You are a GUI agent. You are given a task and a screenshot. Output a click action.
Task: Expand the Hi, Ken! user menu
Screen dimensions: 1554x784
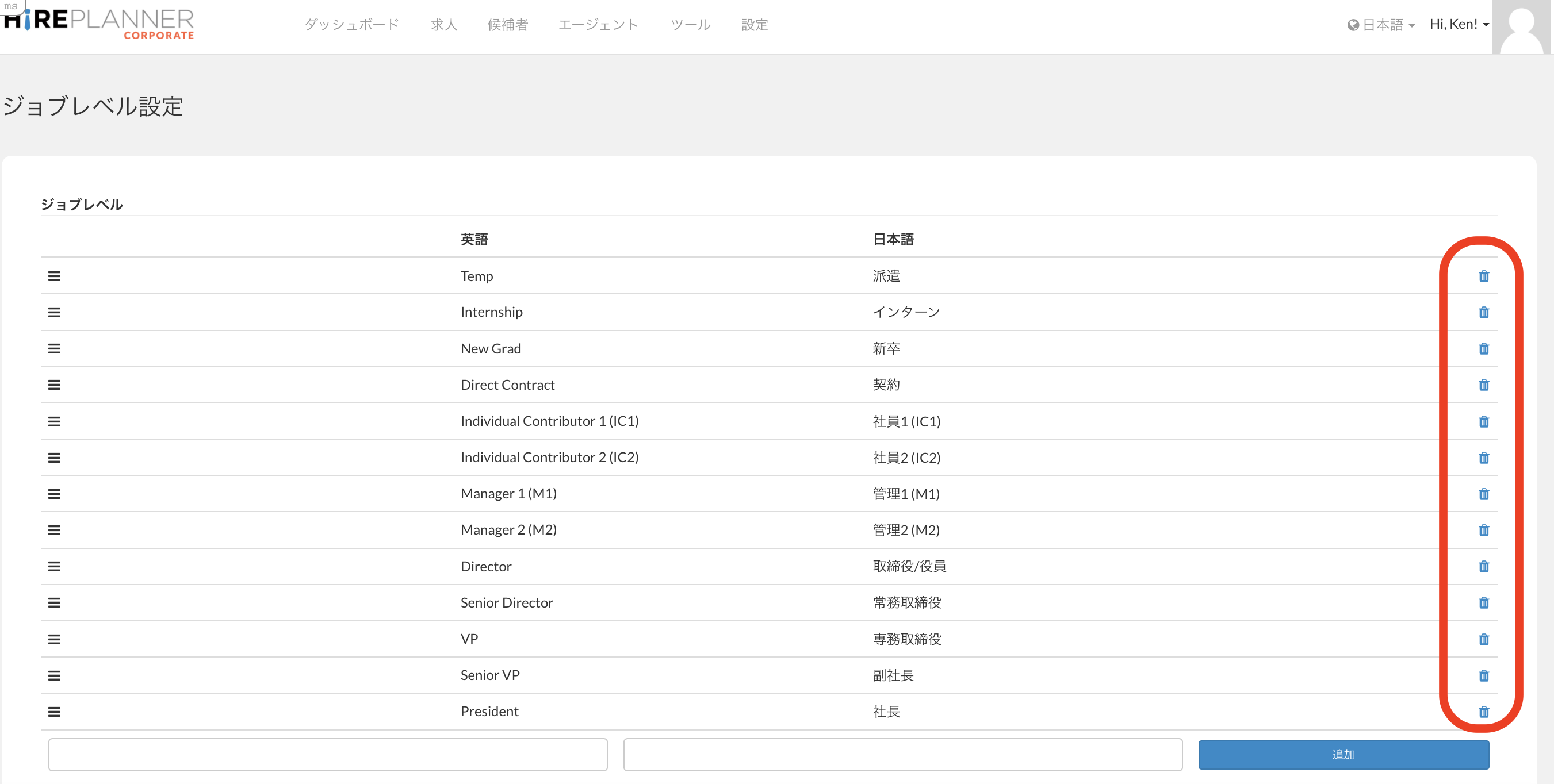point(1458,24)
